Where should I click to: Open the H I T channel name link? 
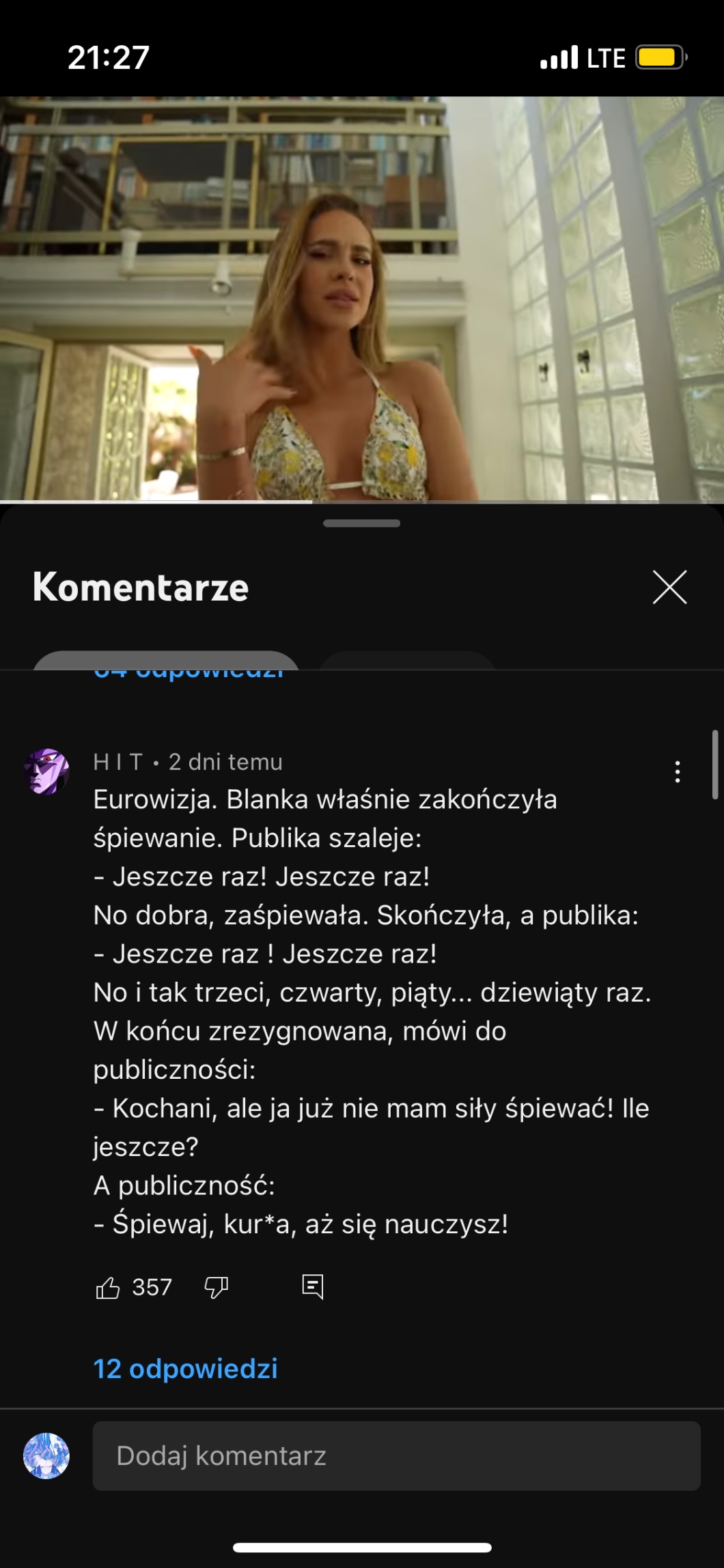(x=118, y=762)
